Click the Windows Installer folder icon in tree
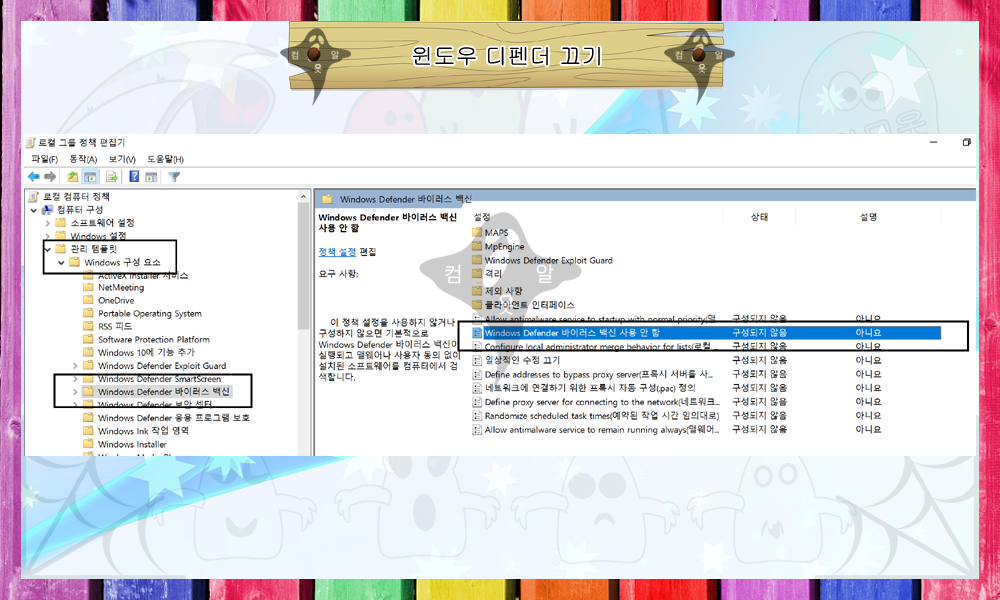The width and height of the screenshot is (1000, 600). coord(88,444)
